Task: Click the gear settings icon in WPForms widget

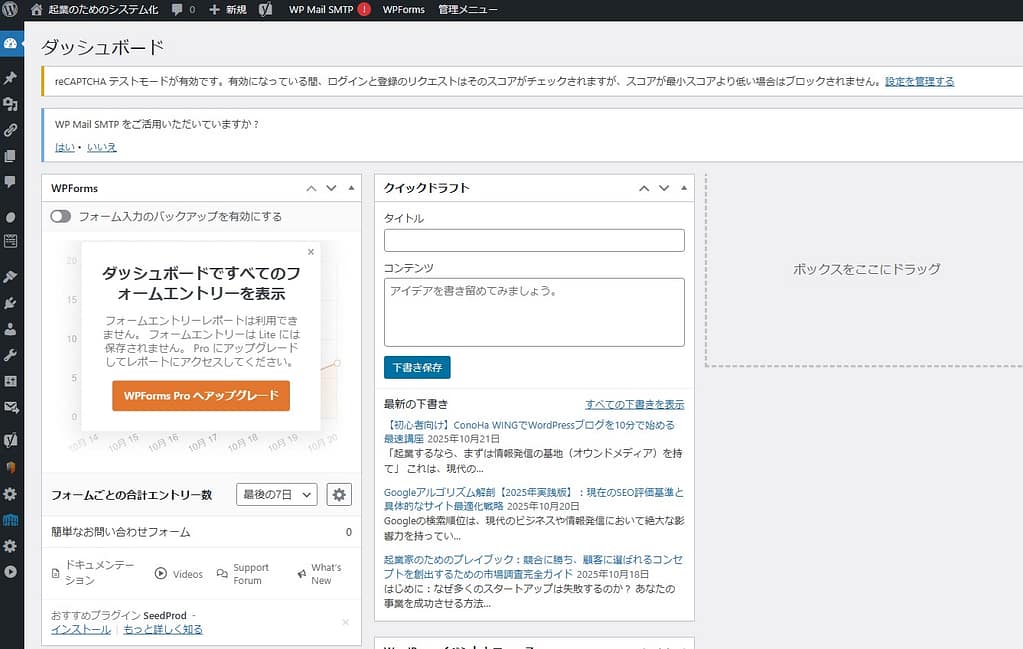Action: [339, 494]
